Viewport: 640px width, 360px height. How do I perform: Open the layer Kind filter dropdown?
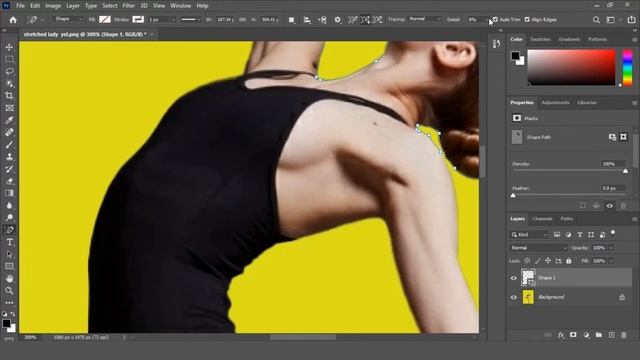tap(529, 235)
